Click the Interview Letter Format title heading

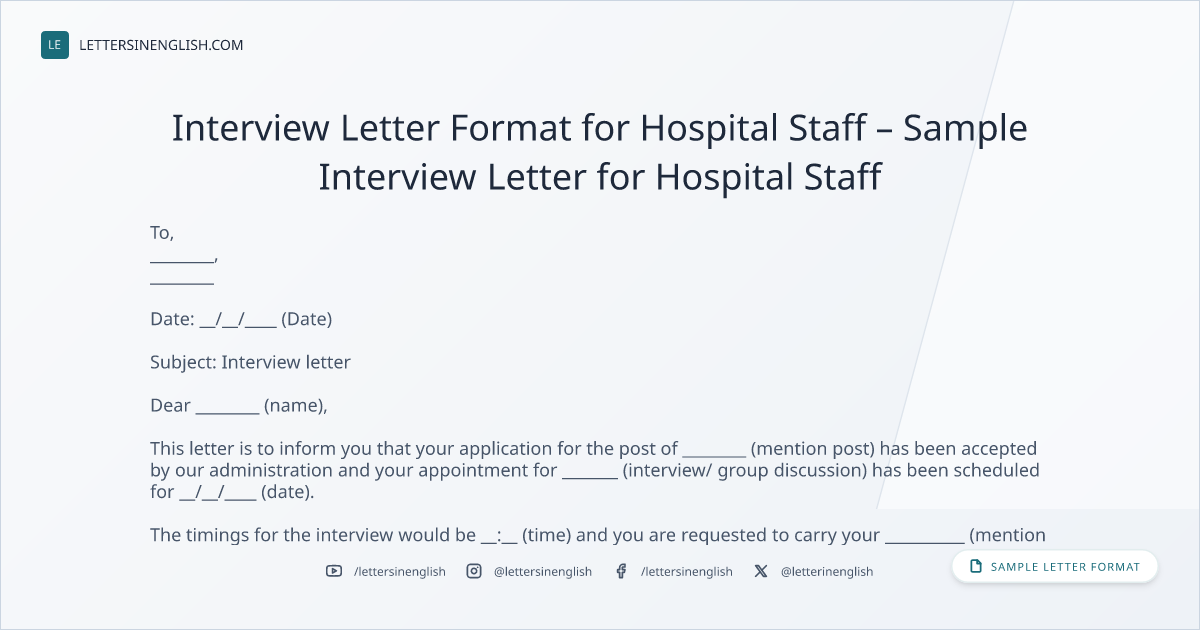pyautogui.click(x=600, y=152)
